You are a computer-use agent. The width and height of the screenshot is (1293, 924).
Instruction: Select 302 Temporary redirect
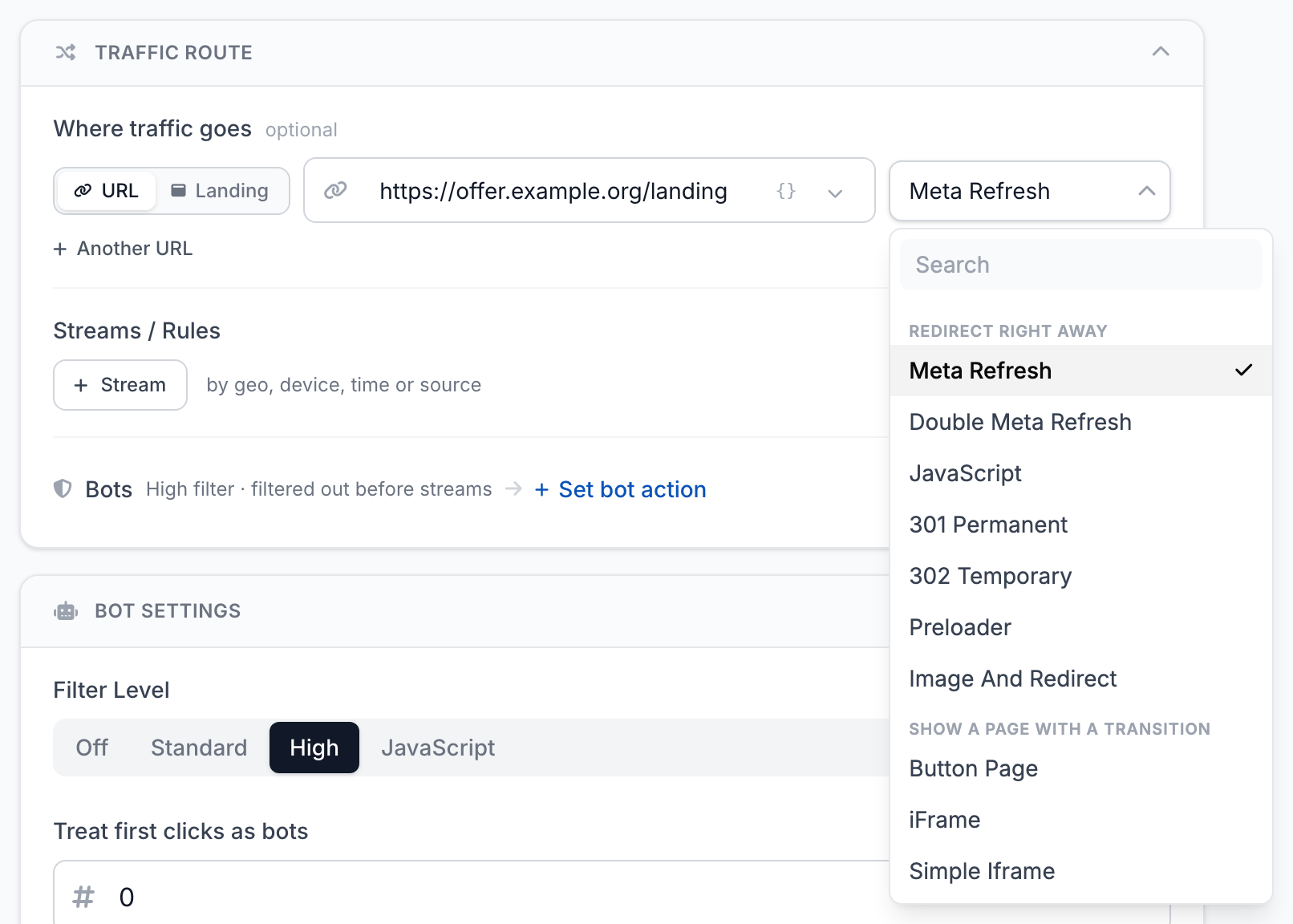pyautogui.click(x=1081, y=576)
